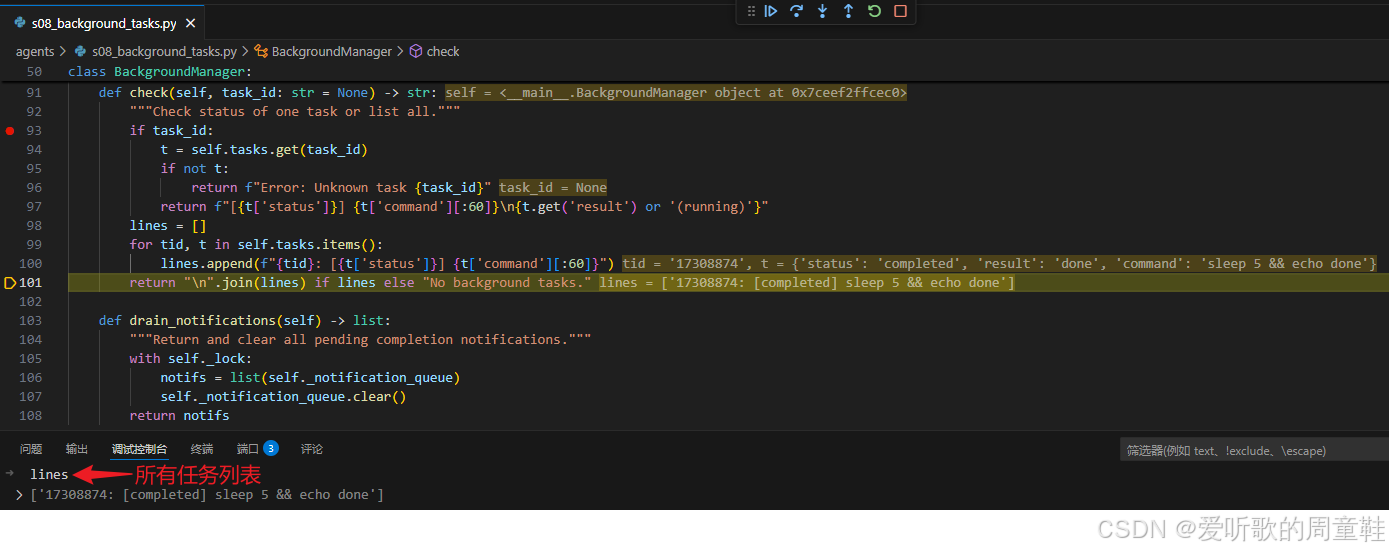The height and width of the screenshot is (552, 1389).
Task: Click 'if not t:' on line 95
Action: click(194, 169)
